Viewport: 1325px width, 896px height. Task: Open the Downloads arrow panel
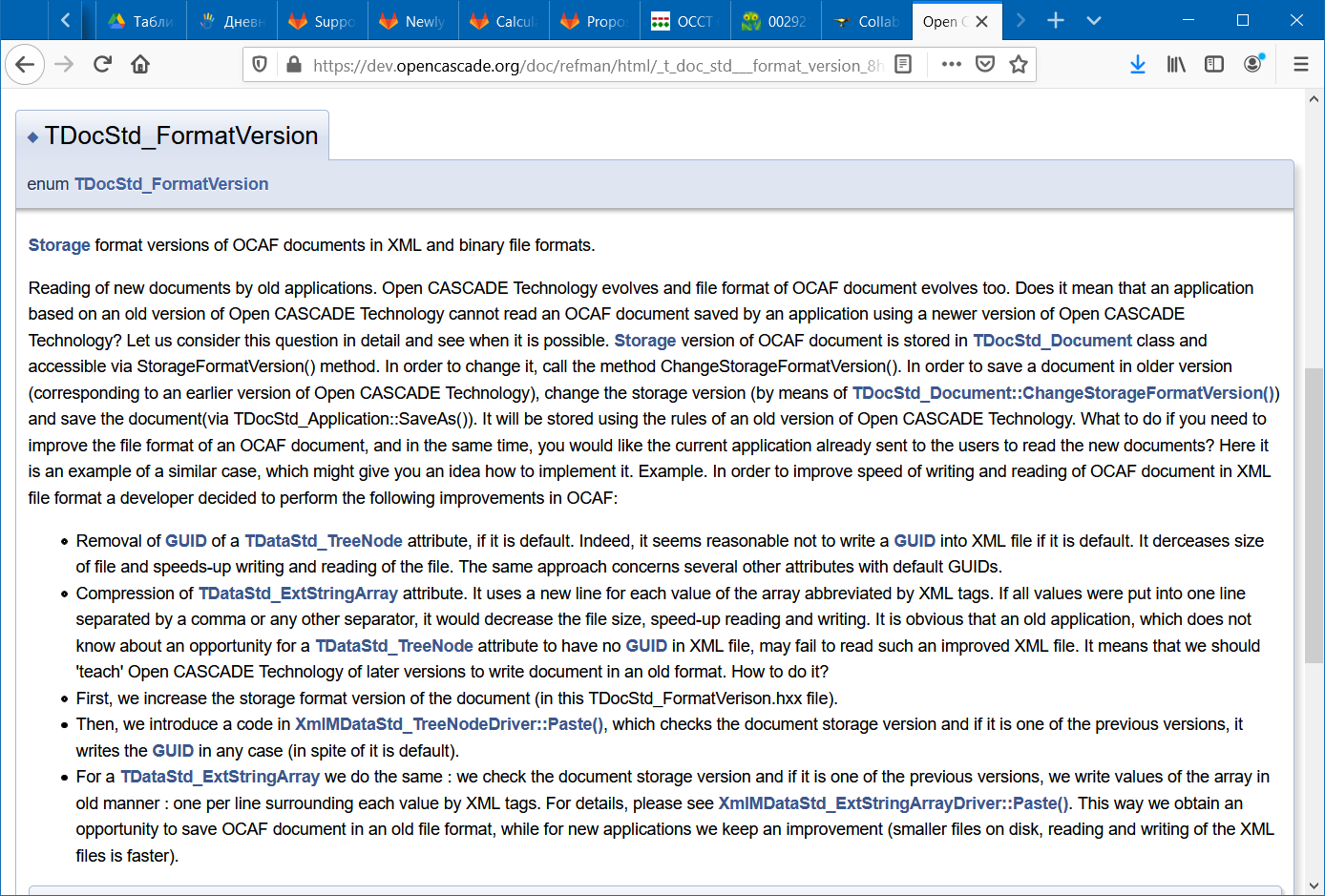[1137, 65]
